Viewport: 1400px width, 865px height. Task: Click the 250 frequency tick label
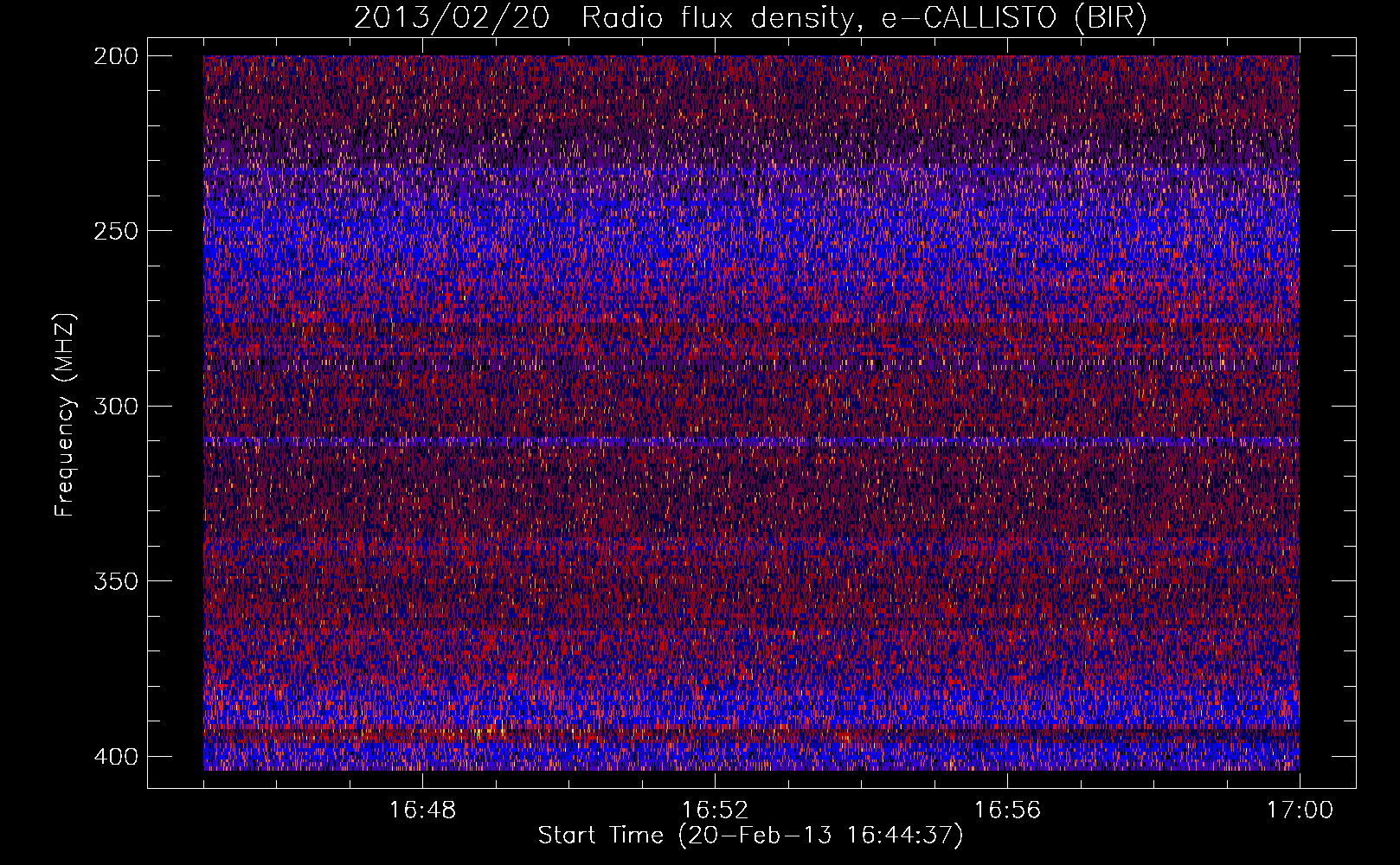(x=115, y=231)
